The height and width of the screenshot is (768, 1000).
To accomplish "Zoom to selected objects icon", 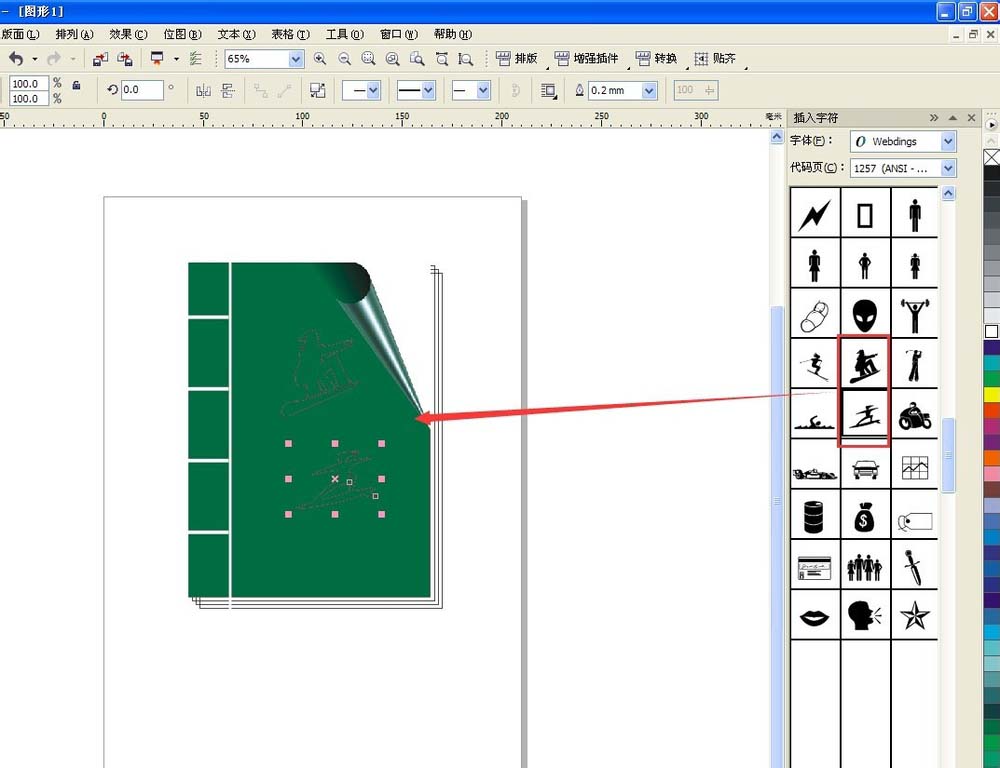I will (x=368, y=59).
